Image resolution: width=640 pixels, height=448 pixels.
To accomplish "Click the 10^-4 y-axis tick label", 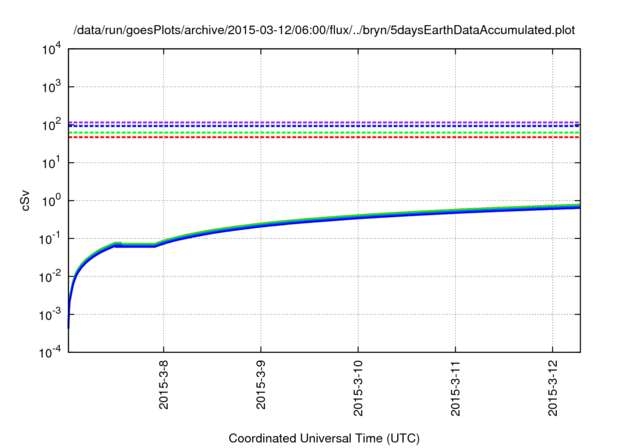I will tap(50, 352).
